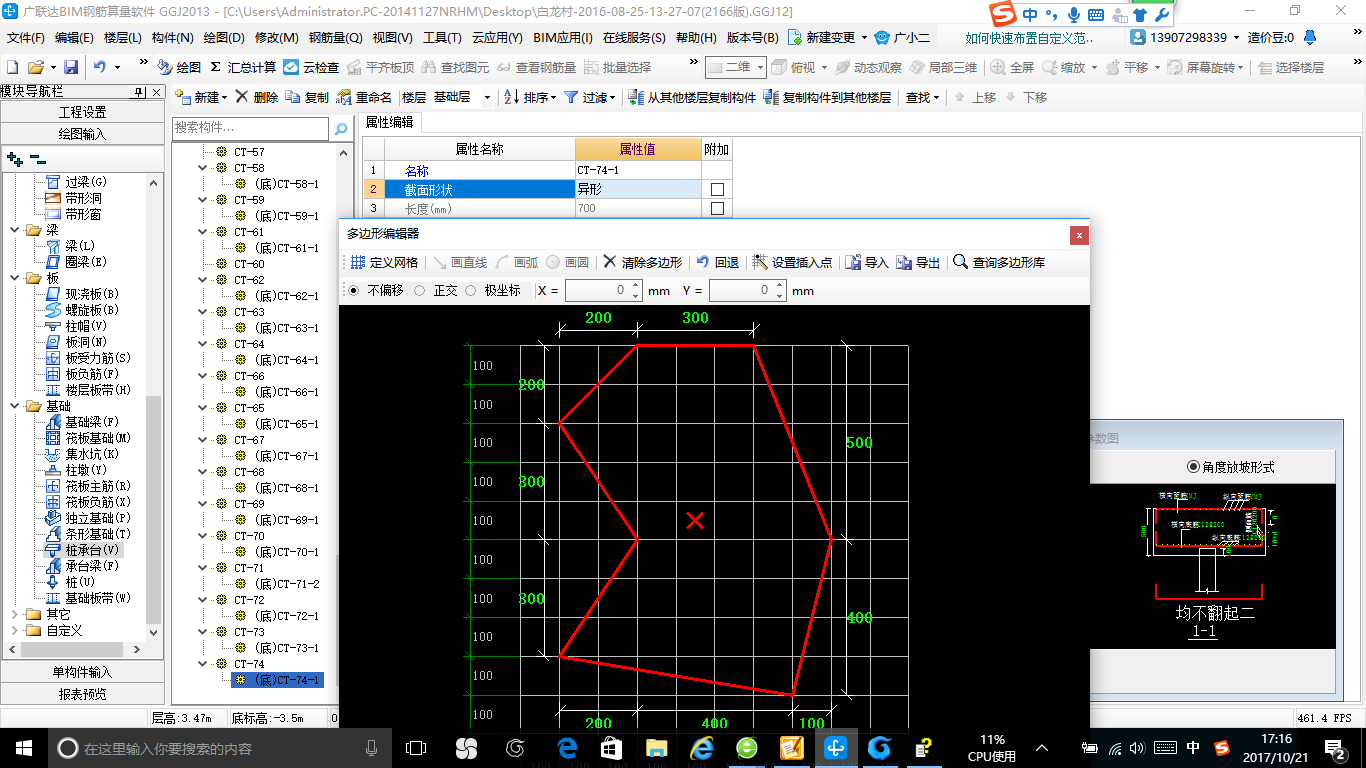Click 导出 export in polygon editor
1366x768 pixels.
(918, 262)
